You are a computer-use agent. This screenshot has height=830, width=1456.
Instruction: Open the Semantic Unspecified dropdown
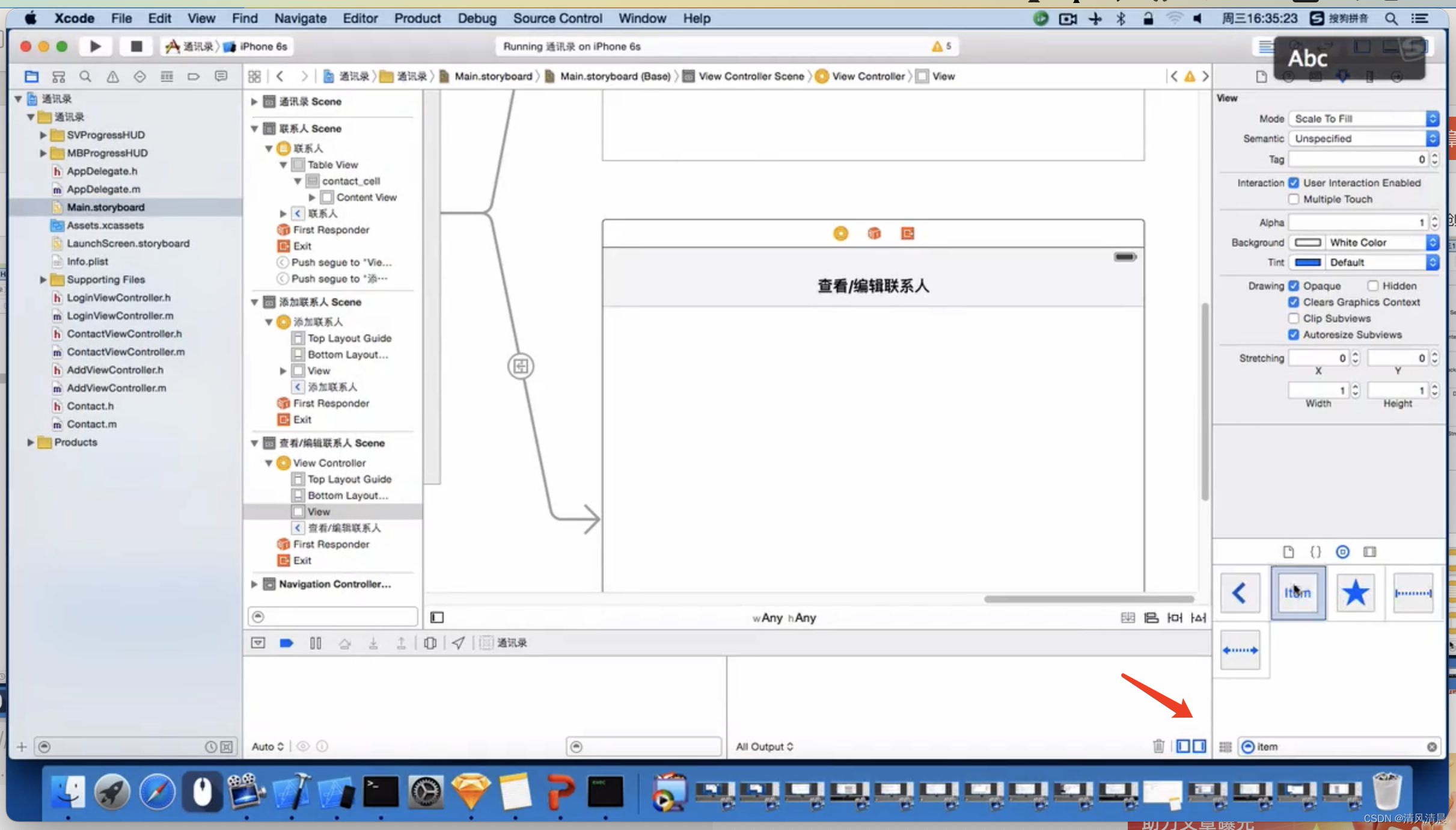coord(1363,138)
